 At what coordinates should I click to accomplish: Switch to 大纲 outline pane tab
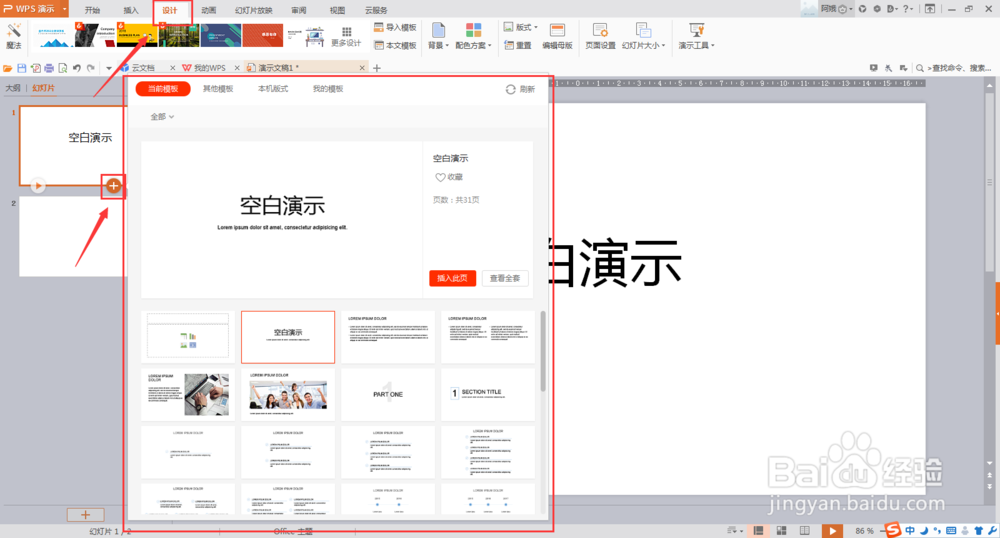pos(13,88)
